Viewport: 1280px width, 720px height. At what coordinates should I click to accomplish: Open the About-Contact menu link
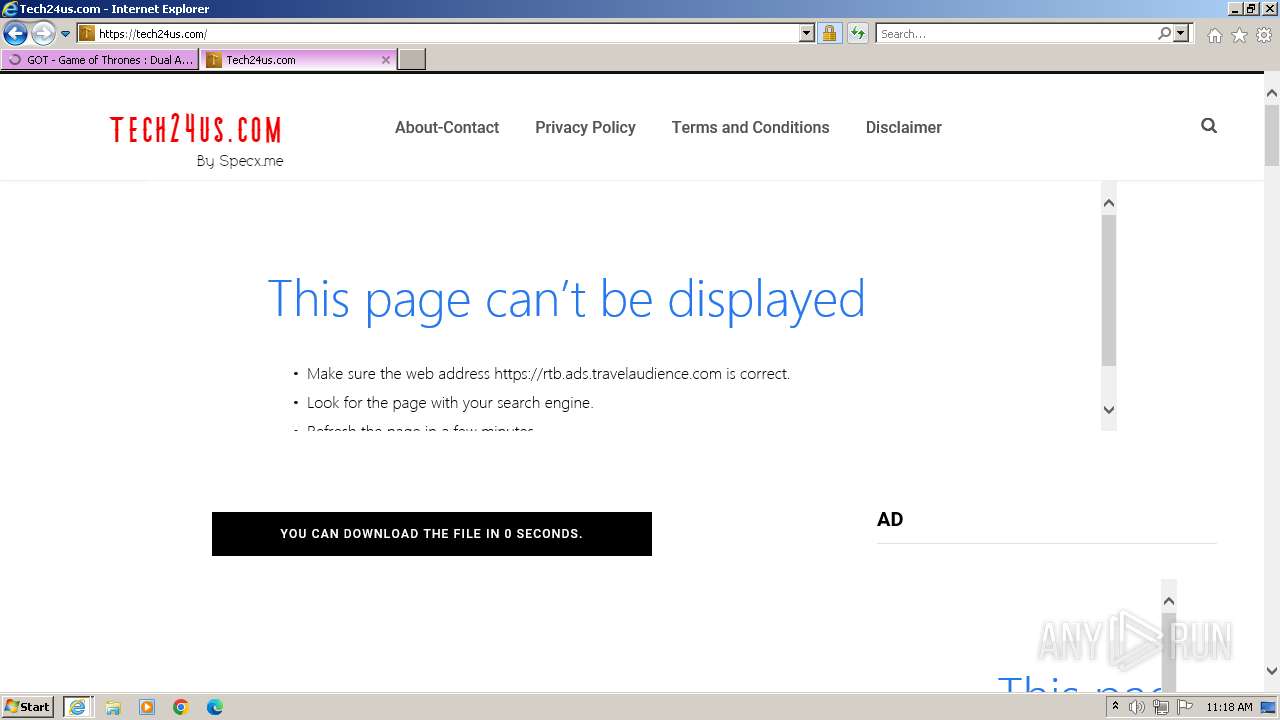click(447, 127)
